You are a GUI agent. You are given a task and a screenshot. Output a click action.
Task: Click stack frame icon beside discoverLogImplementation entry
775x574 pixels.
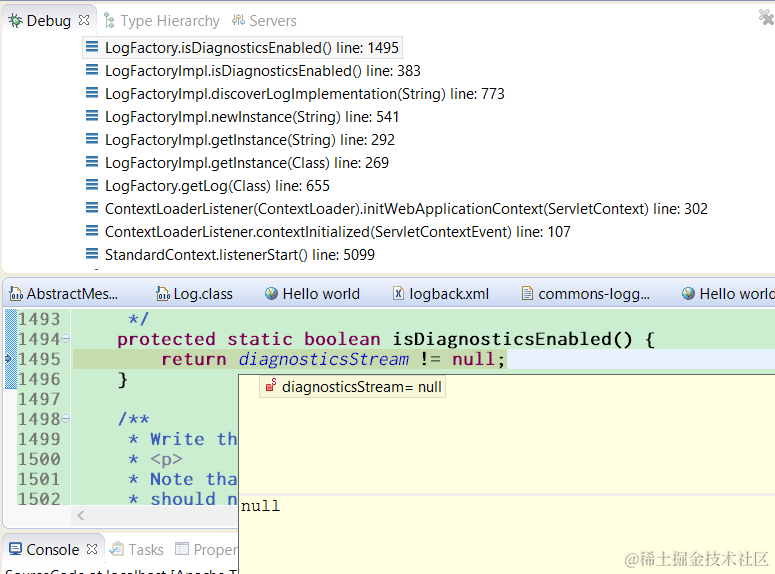coord(92,93)
